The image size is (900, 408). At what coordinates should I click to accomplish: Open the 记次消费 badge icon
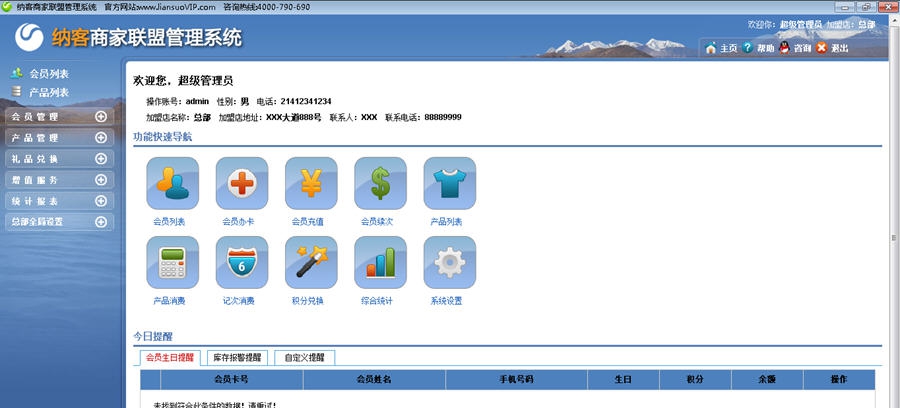pyautogui.click(x=242, y=262)
